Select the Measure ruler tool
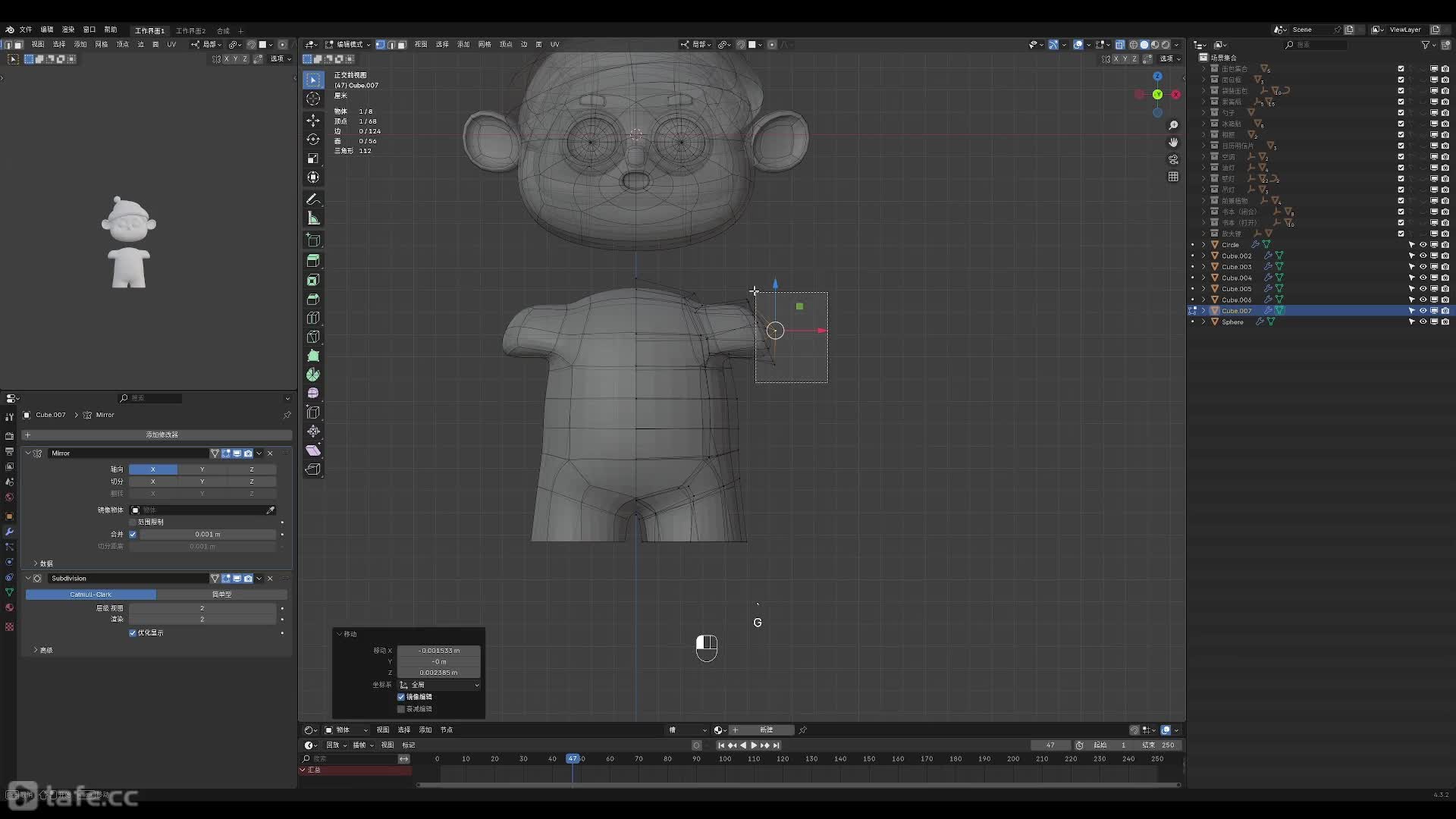This screenshot has width=1456, height=819. 312,218
